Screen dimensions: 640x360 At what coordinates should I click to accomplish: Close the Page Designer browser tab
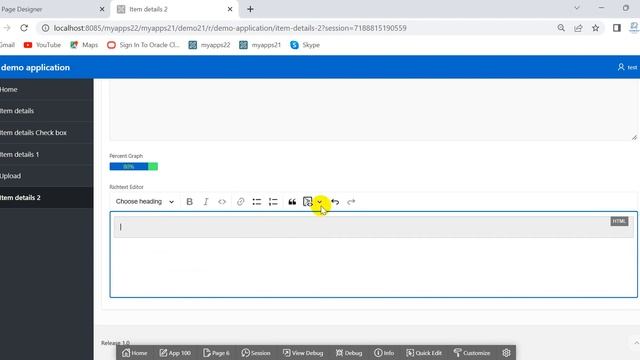[x=102, y=9]
